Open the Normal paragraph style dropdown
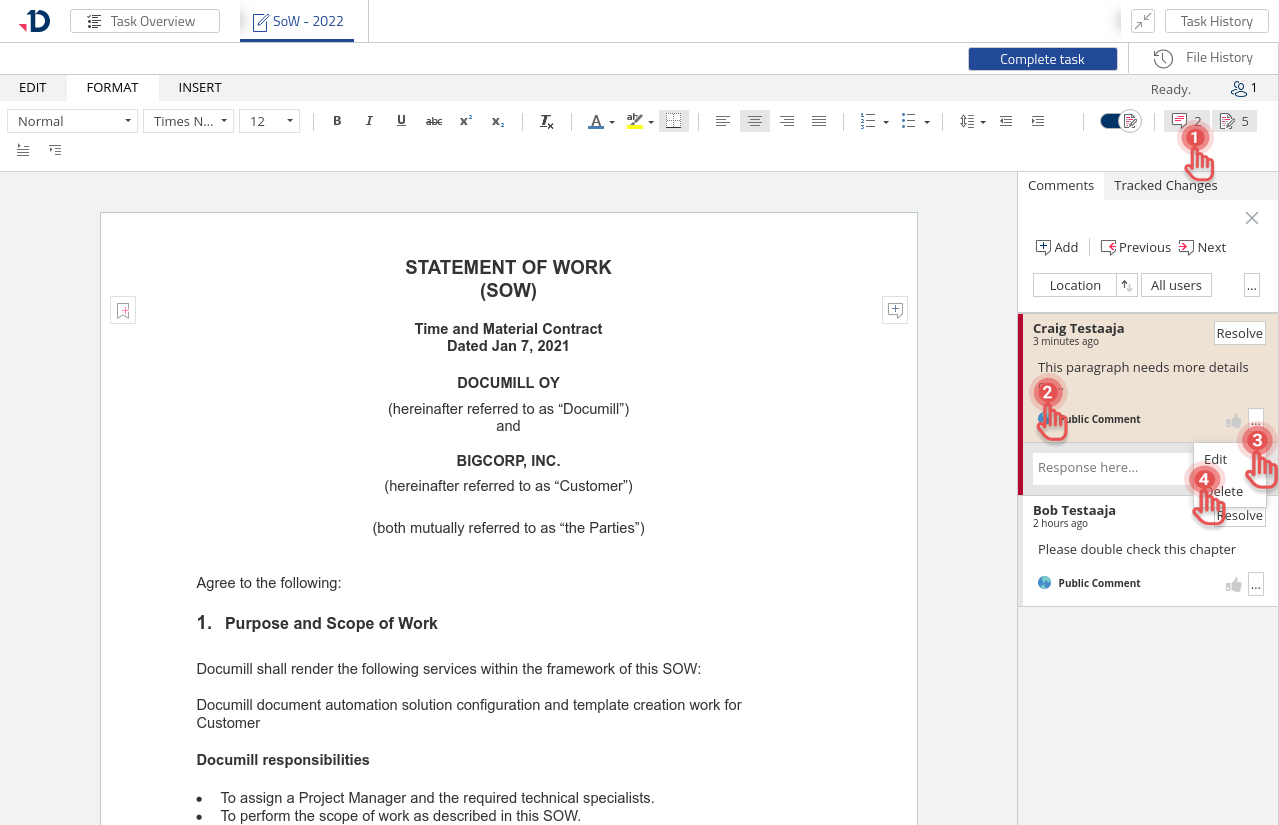1279x825 pixels. pos(73,121)
